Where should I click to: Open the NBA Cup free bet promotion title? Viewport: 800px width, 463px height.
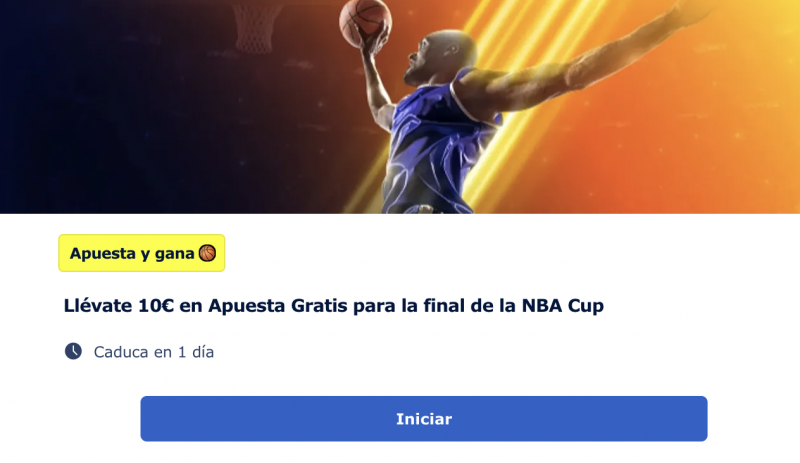(334, 306)
